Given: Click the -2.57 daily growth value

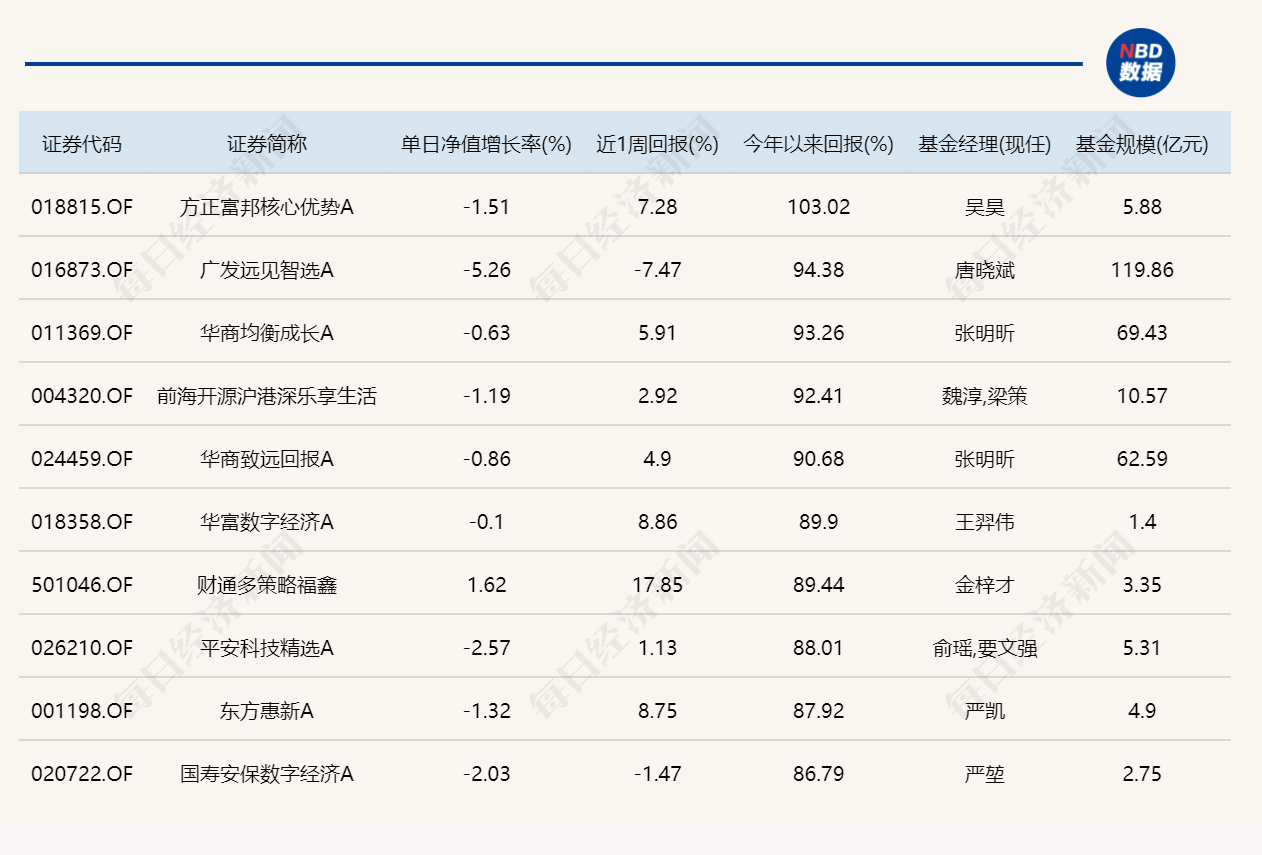Looking at the screenshot, I should [487, 648].
